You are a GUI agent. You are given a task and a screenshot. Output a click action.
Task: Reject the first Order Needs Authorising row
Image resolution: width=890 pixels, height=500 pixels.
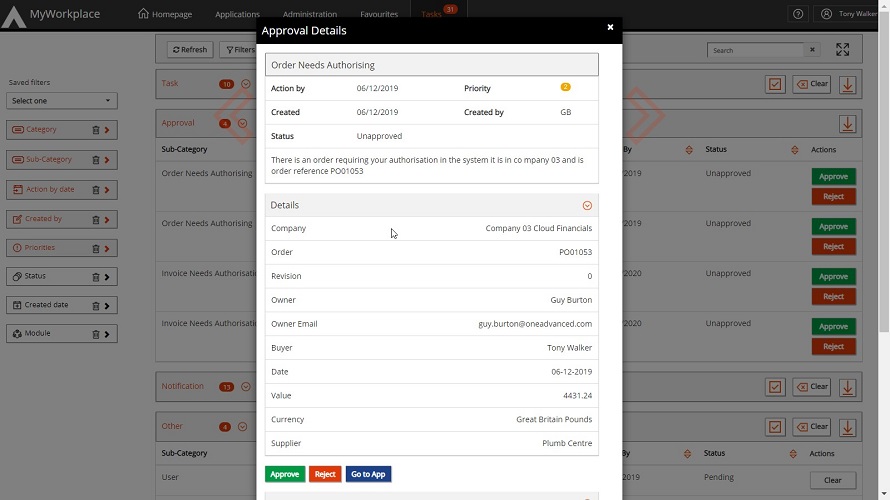pos(833,196)
